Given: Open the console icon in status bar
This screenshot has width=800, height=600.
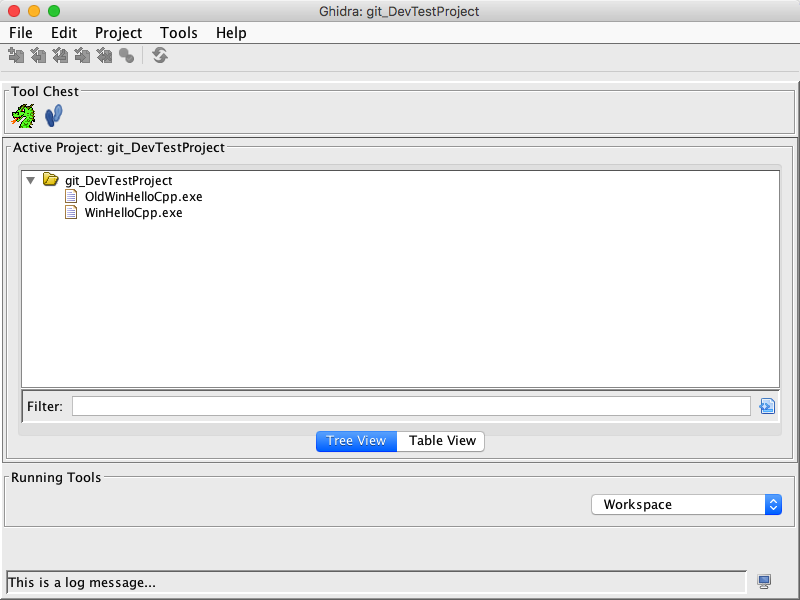Looking at the screenshot, I should tap(765, 582).
